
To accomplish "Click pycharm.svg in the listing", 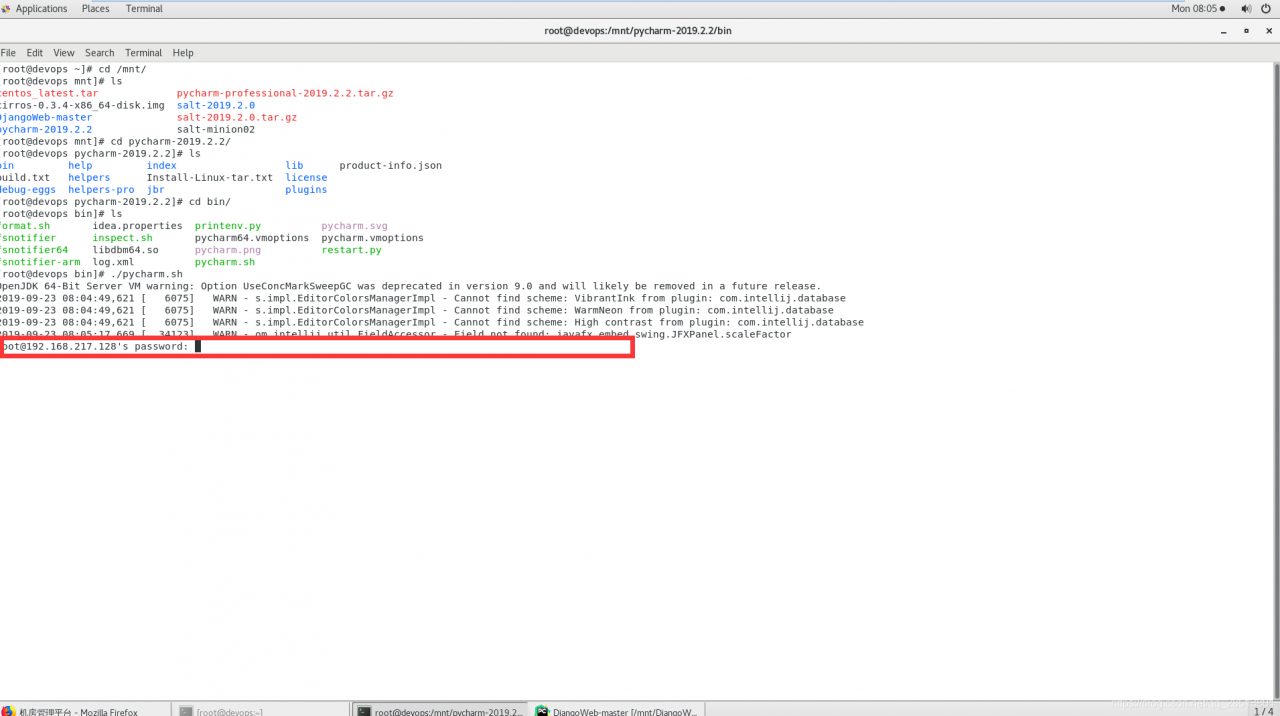I will click(x=354, y=226).
